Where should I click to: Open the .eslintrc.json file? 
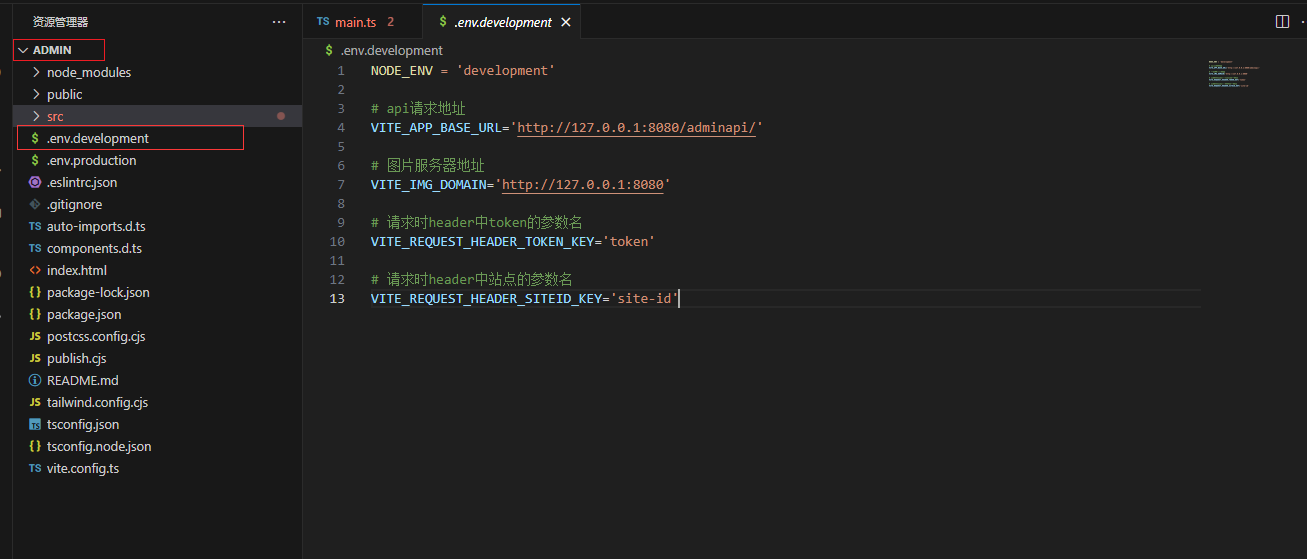tap(81, 182)
